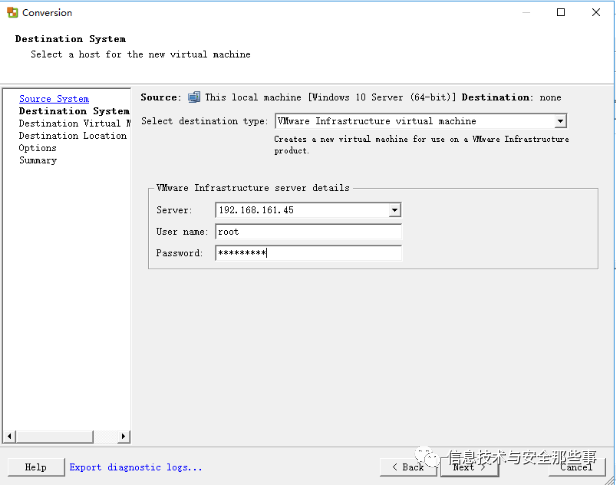The image size is (616, 485).
Task: Expand the destination type dropdown arrow
Action: point(561,121)
